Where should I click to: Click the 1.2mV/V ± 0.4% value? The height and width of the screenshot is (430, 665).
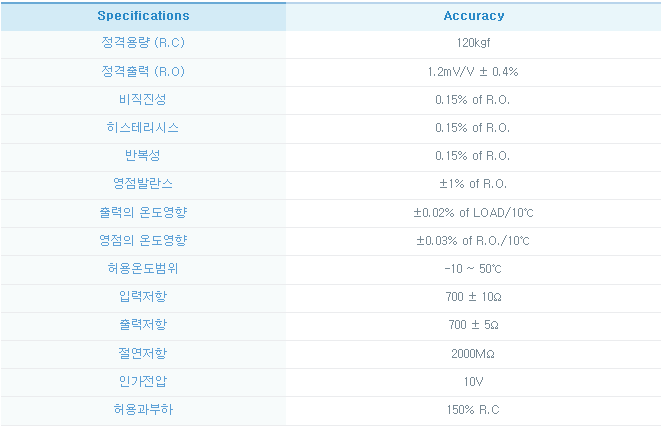tap(473, 72)
